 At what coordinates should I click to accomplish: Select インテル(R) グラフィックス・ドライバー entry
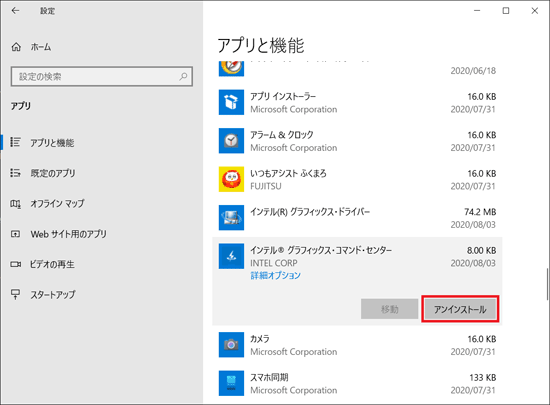[357, 218]
